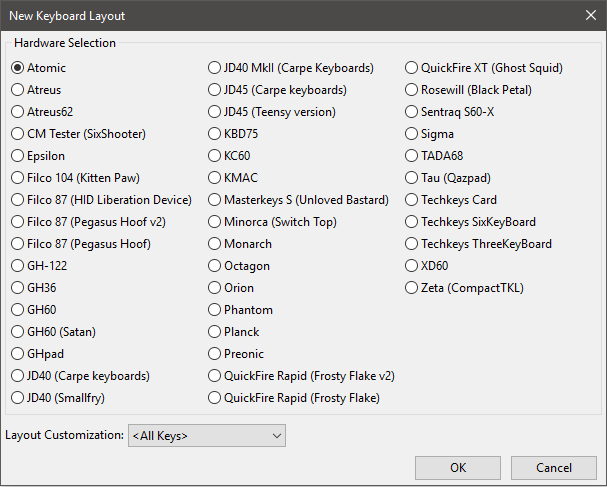Pick the Techkeys SixKeyBoard option

tap(412, 222)
